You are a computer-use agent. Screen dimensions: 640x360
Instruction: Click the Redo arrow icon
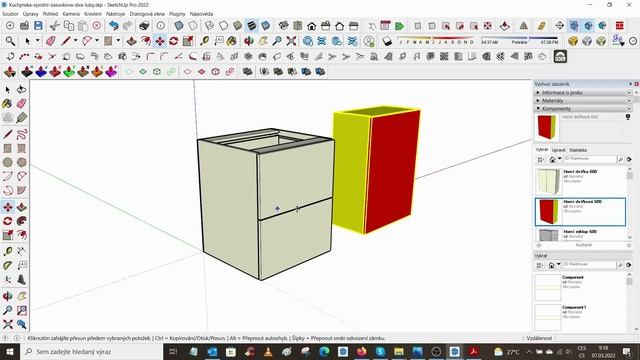128,26
